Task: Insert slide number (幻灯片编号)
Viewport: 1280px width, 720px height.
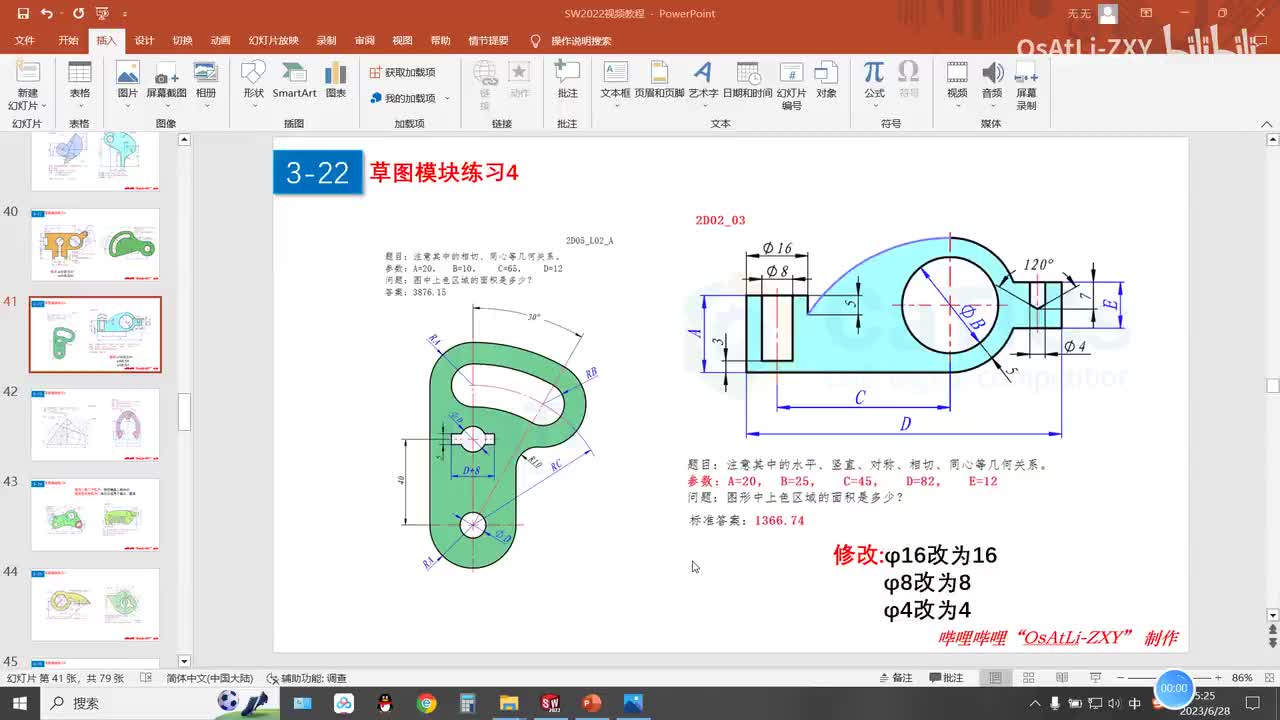Action: (791, 86)
